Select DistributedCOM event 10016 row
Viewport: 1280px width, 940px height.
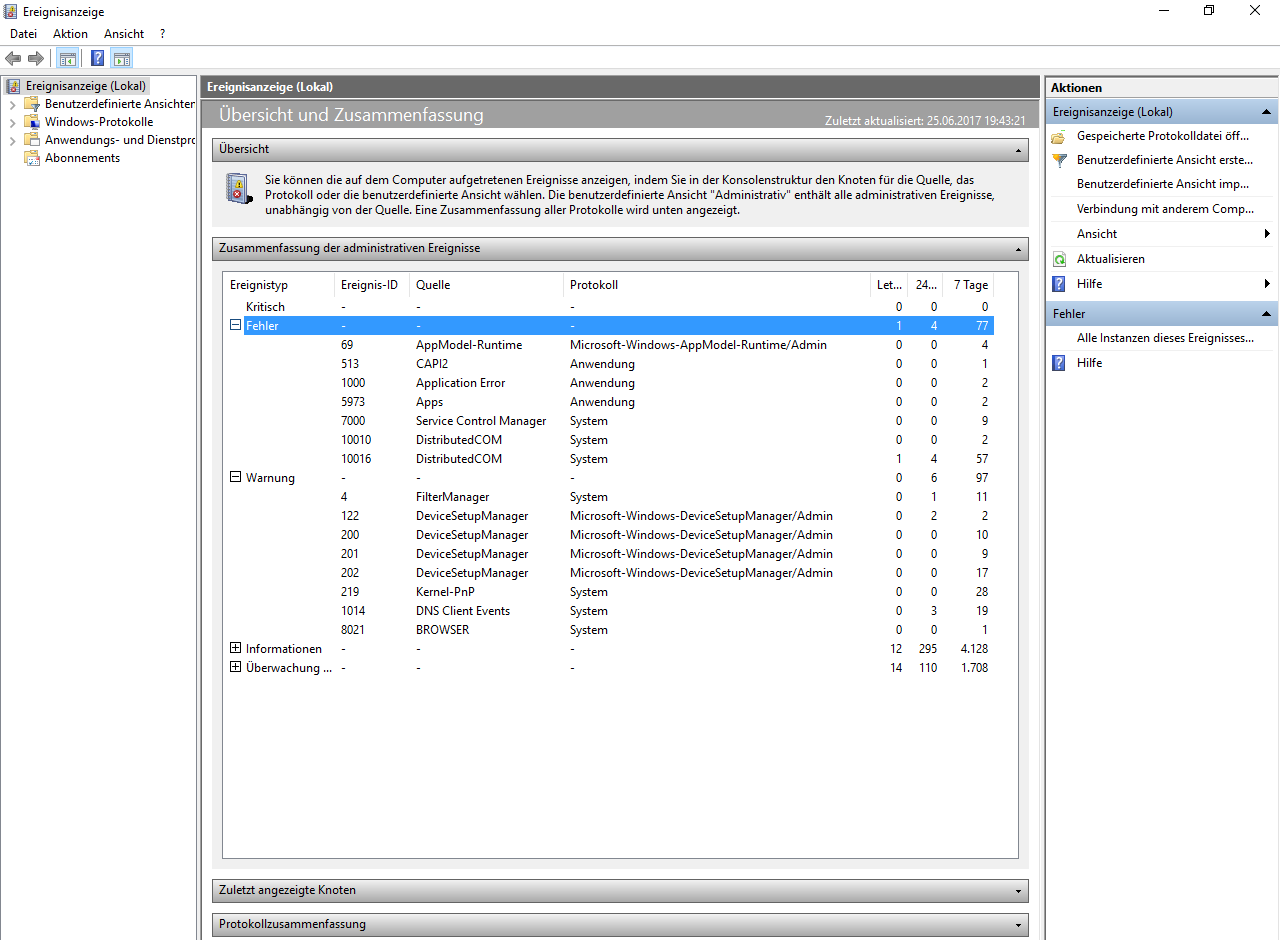tap(610, 459)
